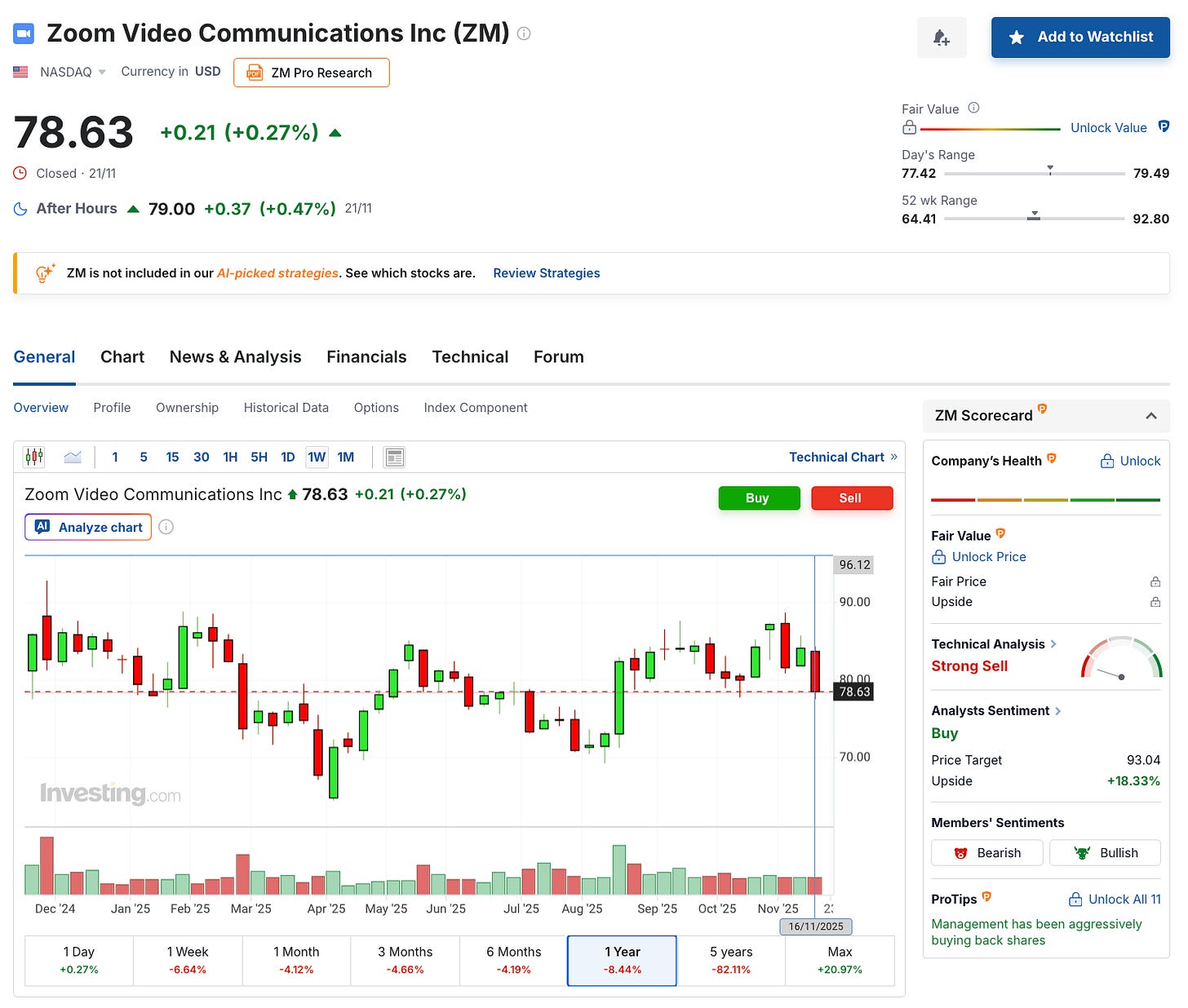Click Pro badge next to ProTips
Screen dimensions: 1188x1008
[x=986, y=896]
